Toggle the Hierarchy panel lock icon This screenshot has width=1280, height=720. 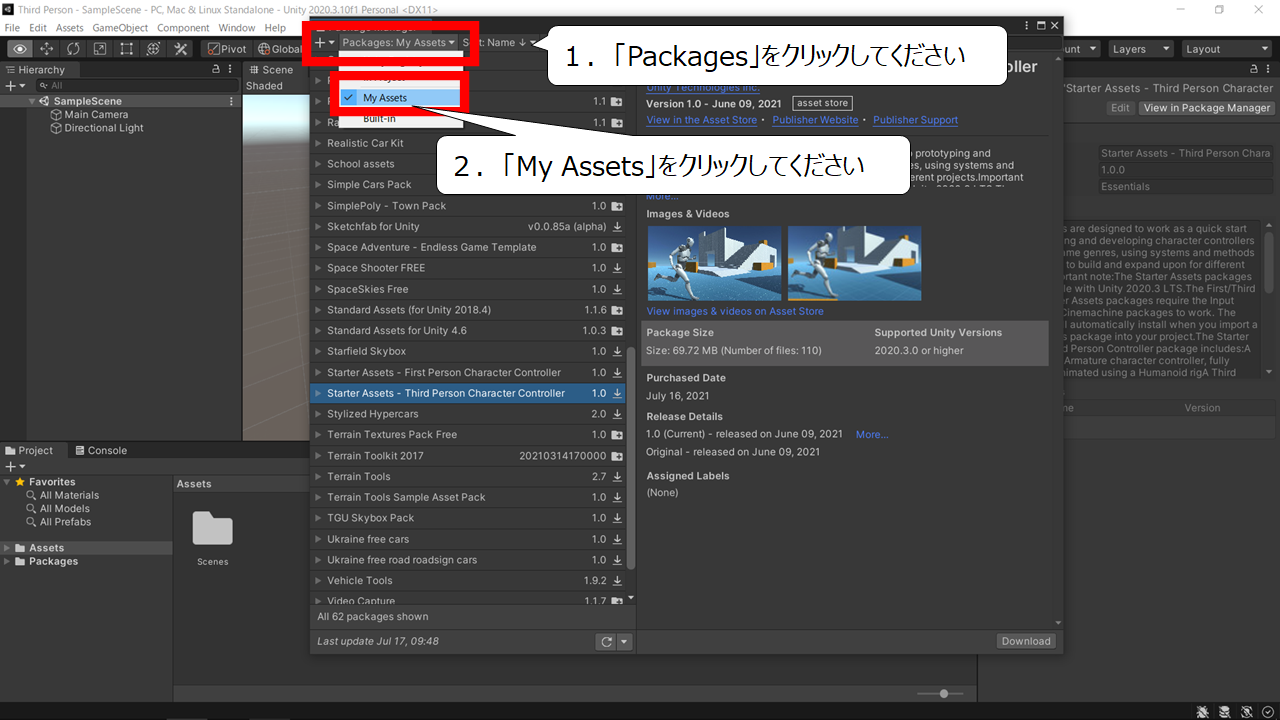click(x=217, y=70)
